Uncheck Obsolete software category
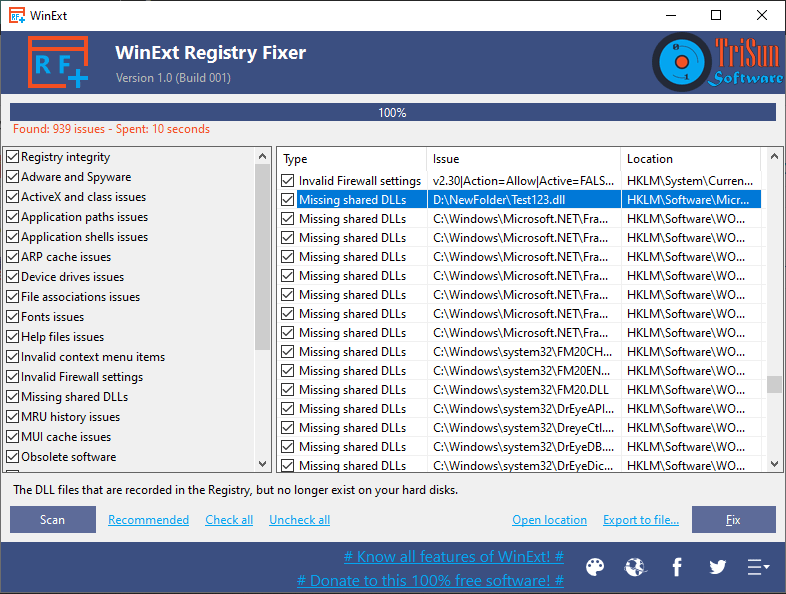 tap(13, 457)
